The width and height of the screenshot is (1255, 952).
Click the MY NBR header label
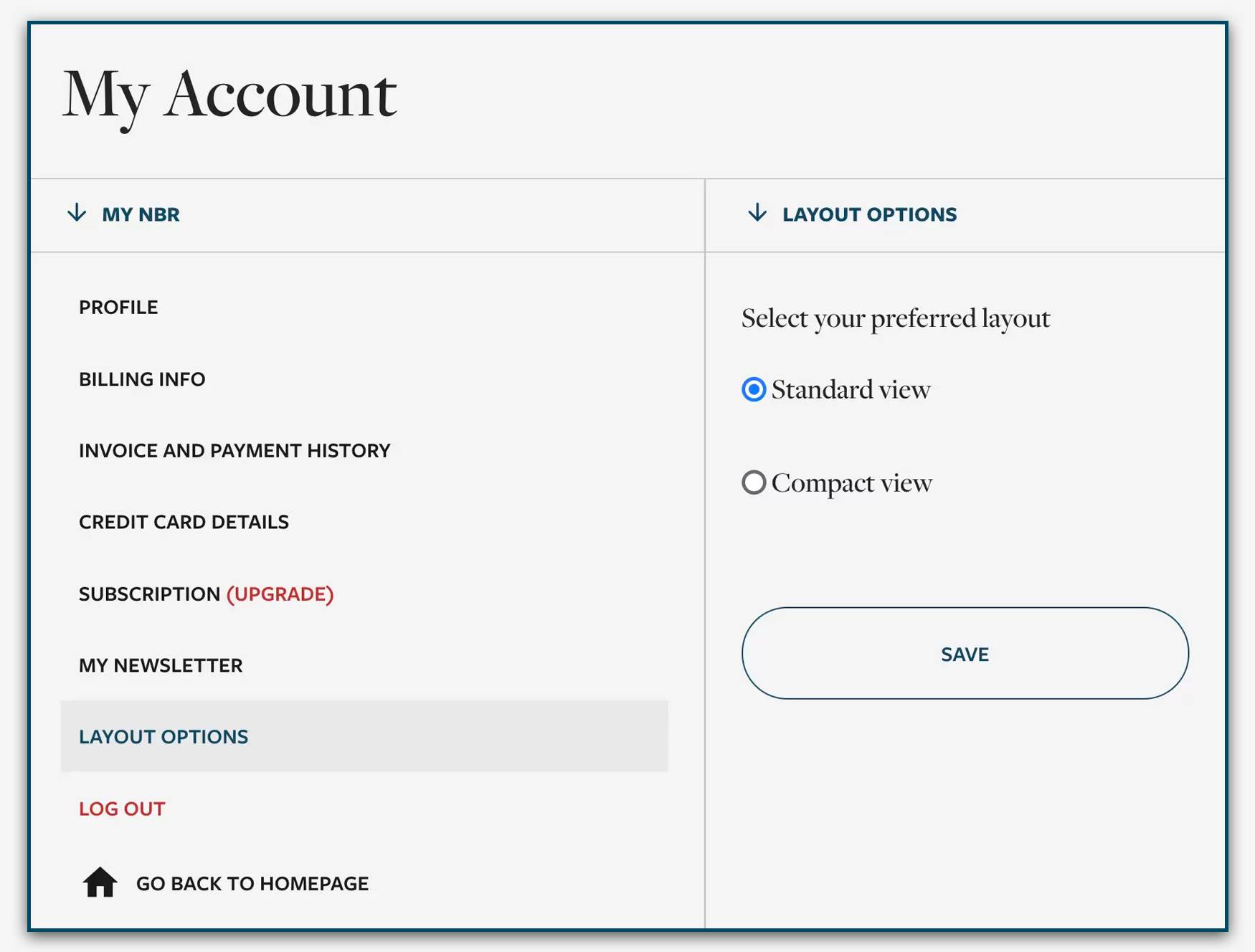coord(141,214)
